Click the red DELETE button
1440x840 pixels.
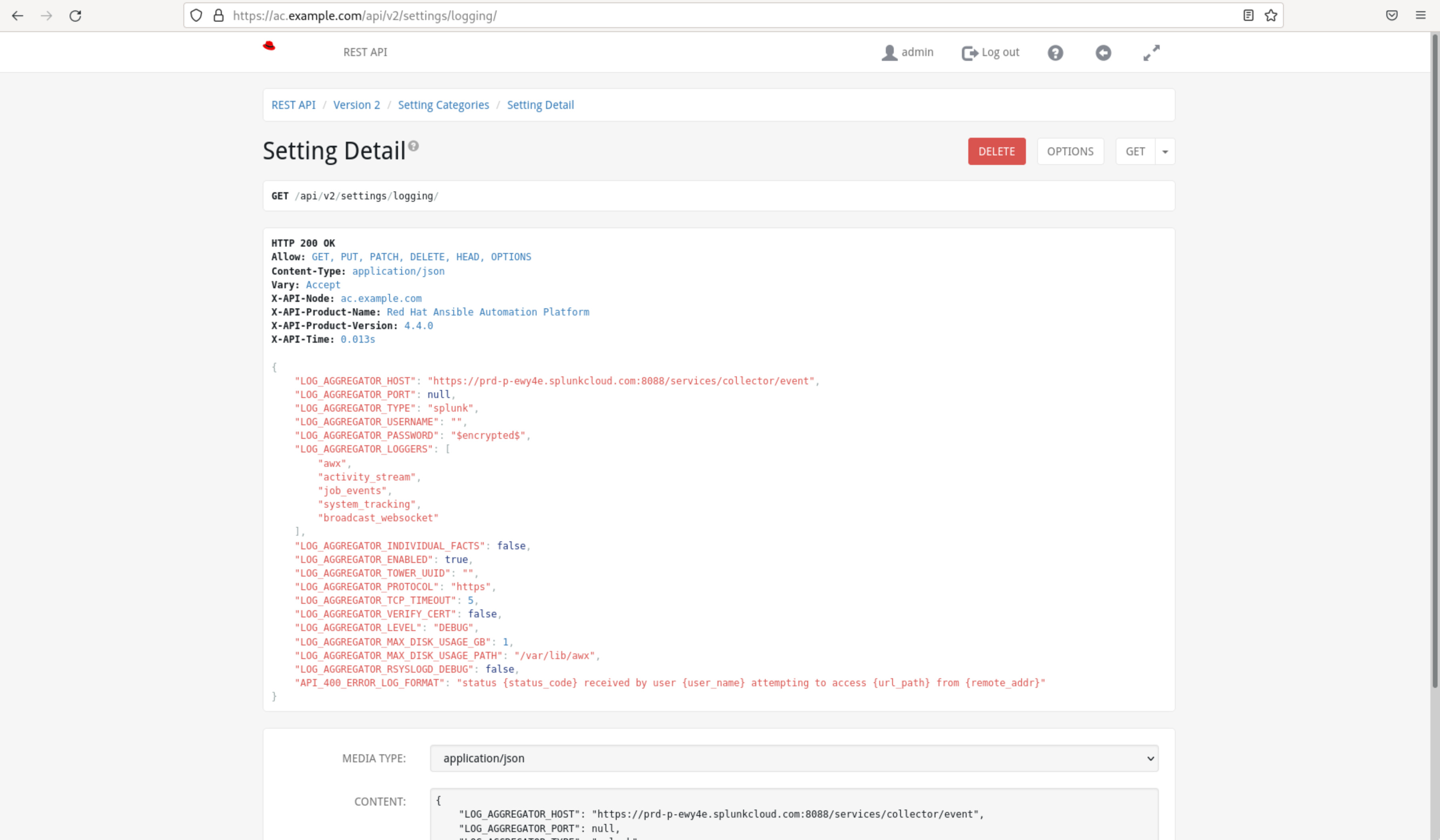click(997, 151)
